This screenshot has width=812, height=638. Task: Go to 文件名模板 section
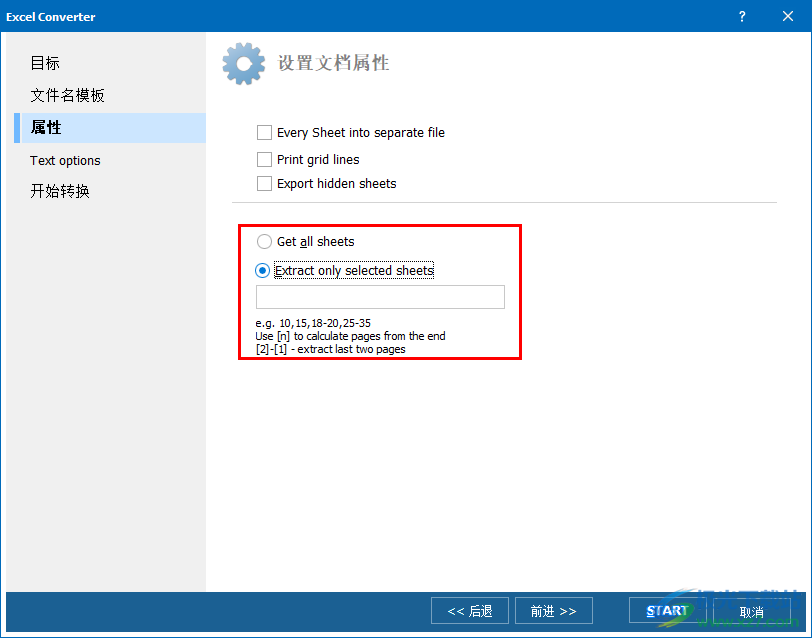(67, 95)
